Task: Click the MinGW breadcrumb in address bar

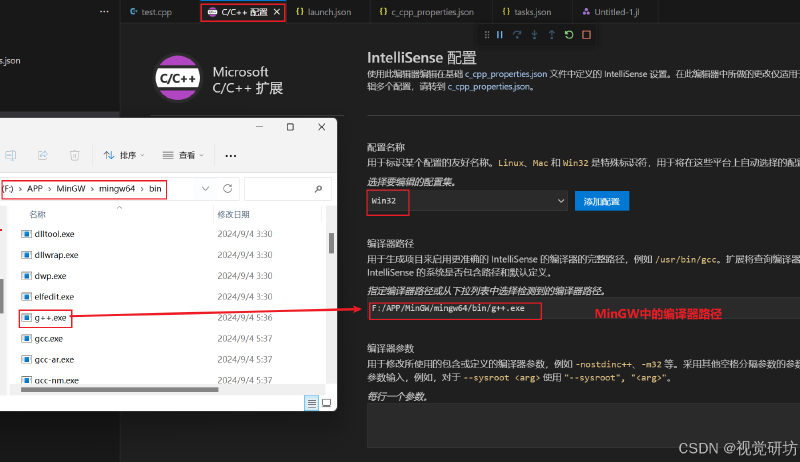Action: [71, 189]
